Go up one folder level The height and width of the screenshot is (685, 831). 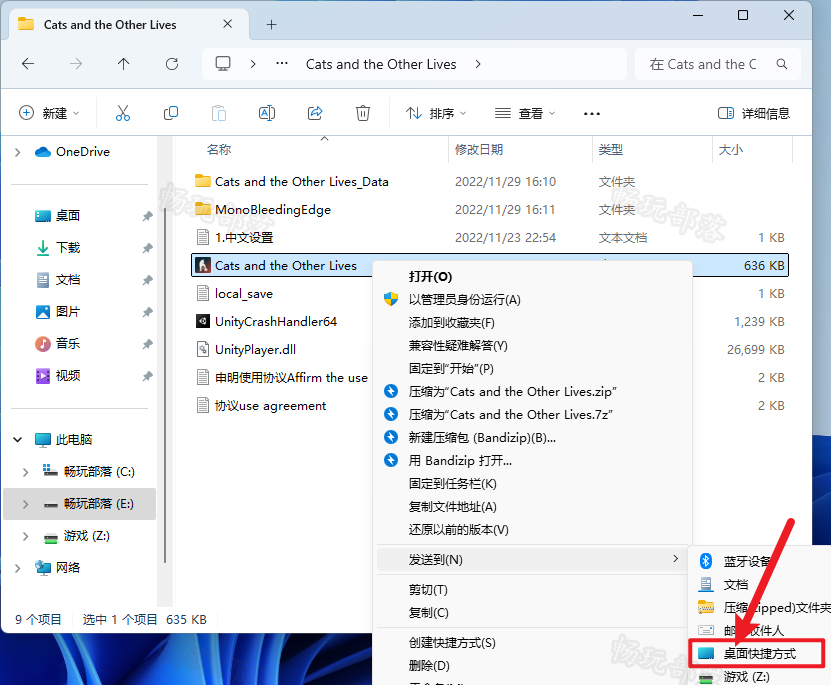click(x=123, y=64)
